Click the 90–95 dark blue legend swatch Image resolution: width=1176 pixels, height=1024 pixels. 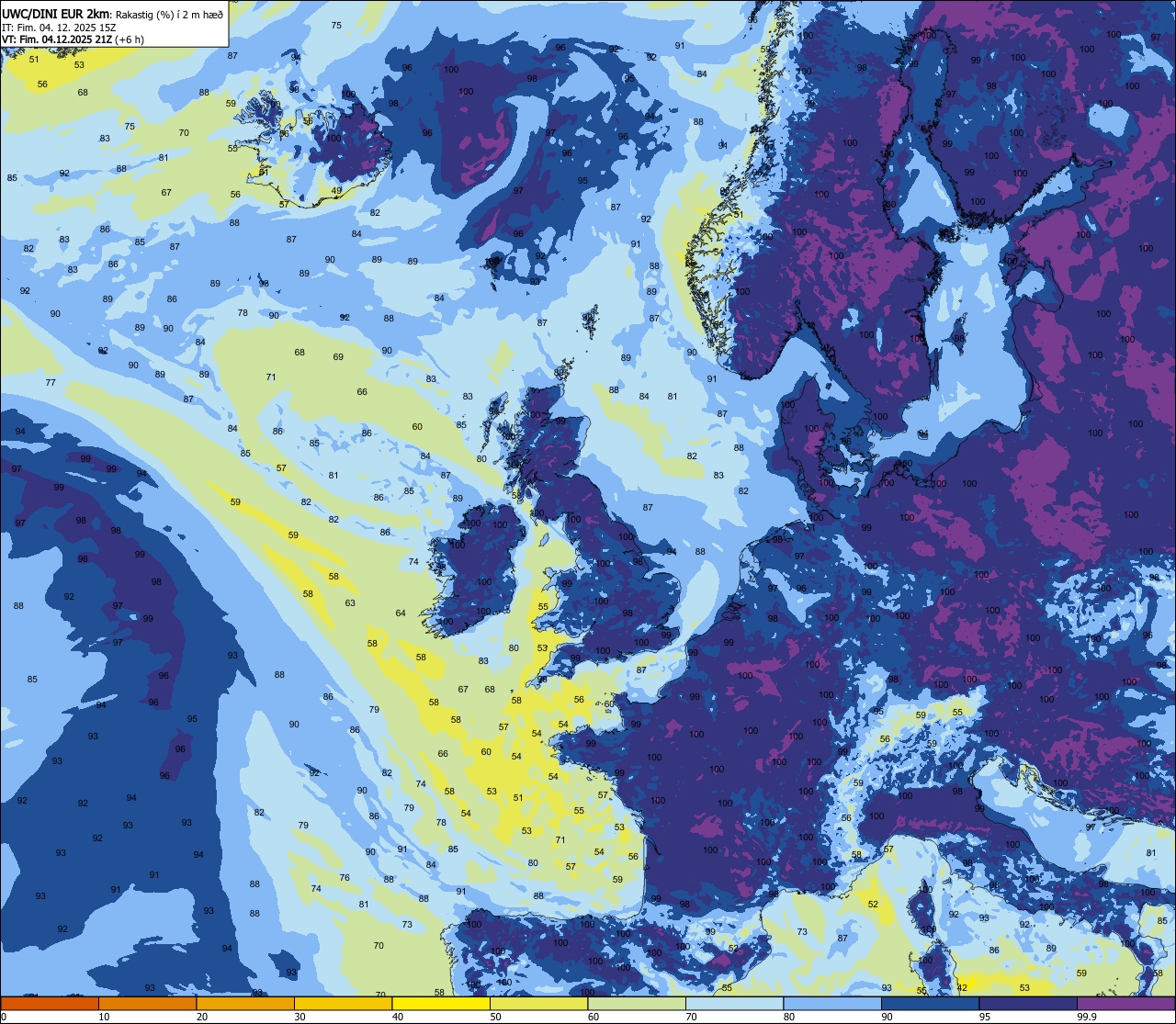coord(930,1003)
